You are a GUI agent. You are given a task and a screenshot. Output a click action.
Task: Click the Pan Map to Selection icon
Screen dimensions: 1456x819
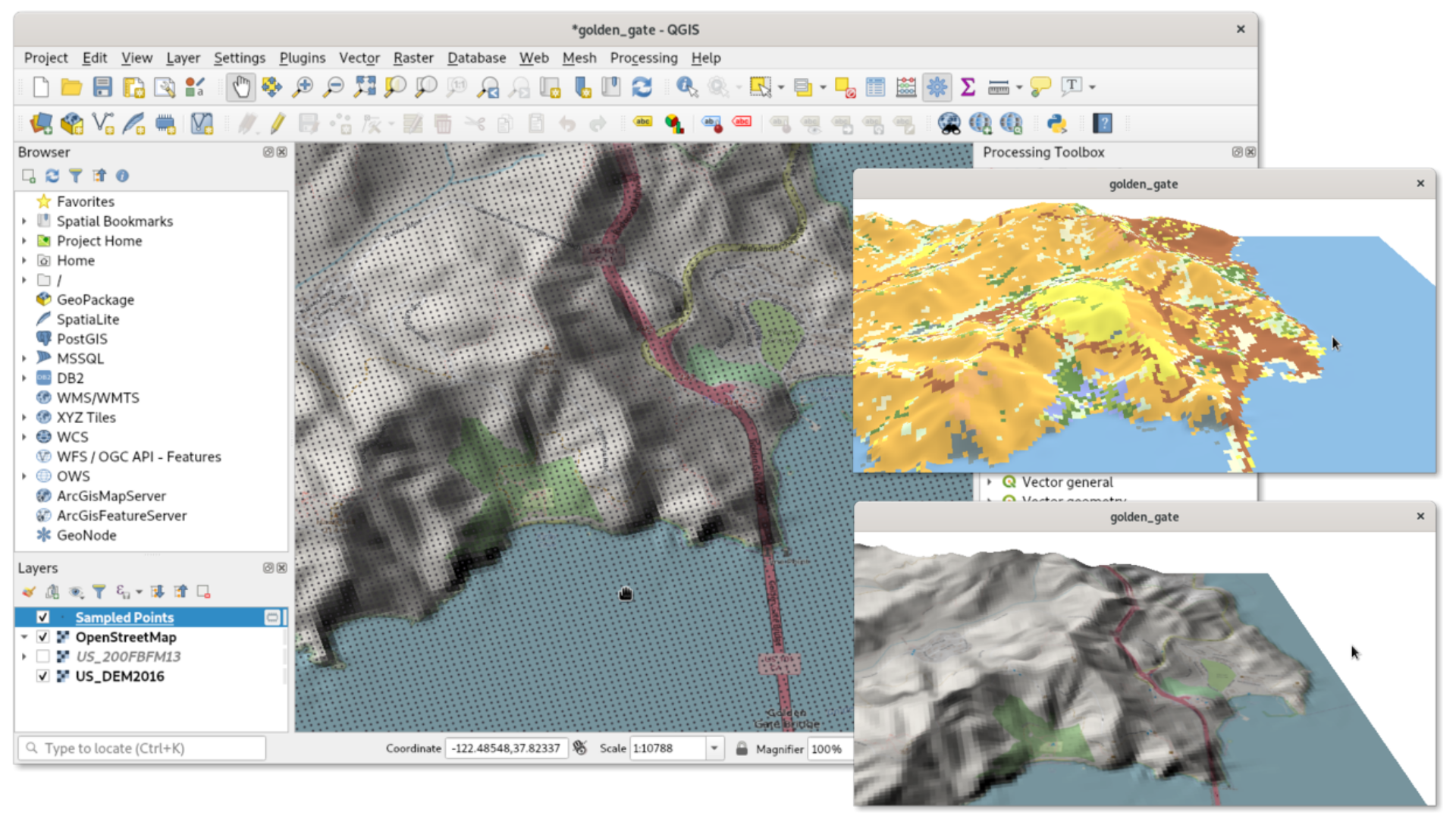click(271, 87)
